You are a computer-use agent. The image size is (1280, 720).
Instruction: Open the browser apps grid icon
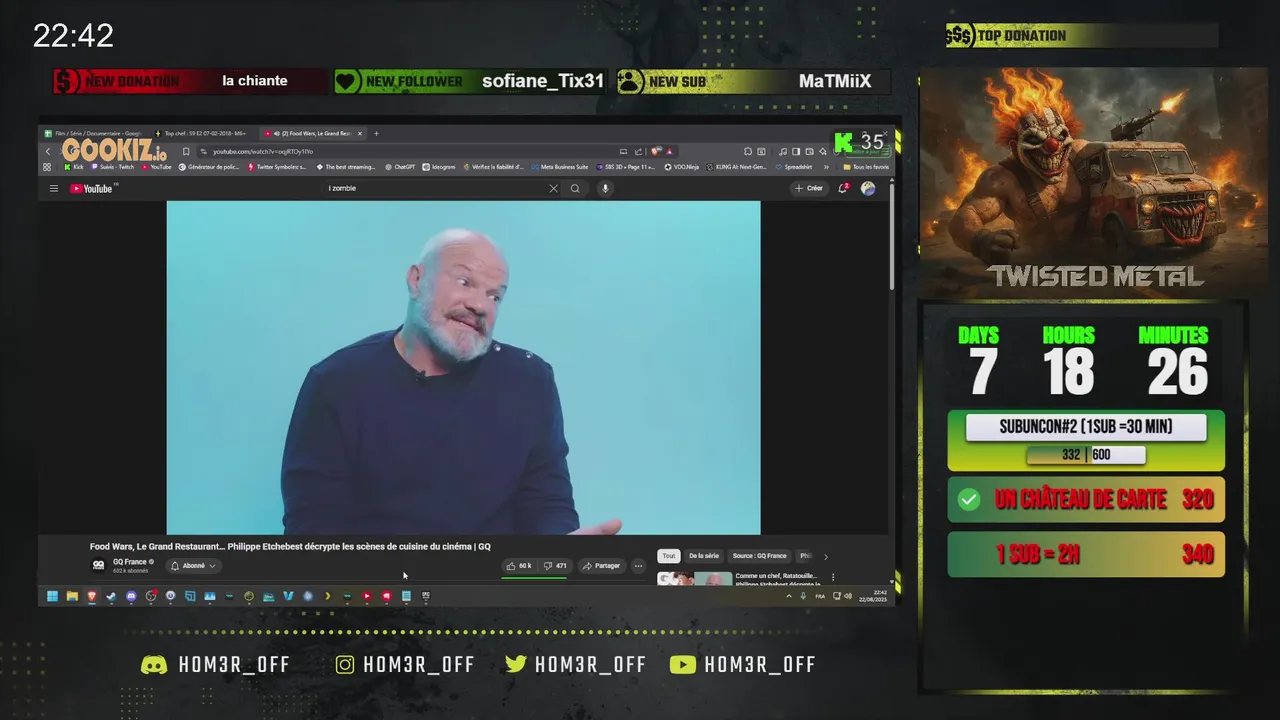pos(47,167)
